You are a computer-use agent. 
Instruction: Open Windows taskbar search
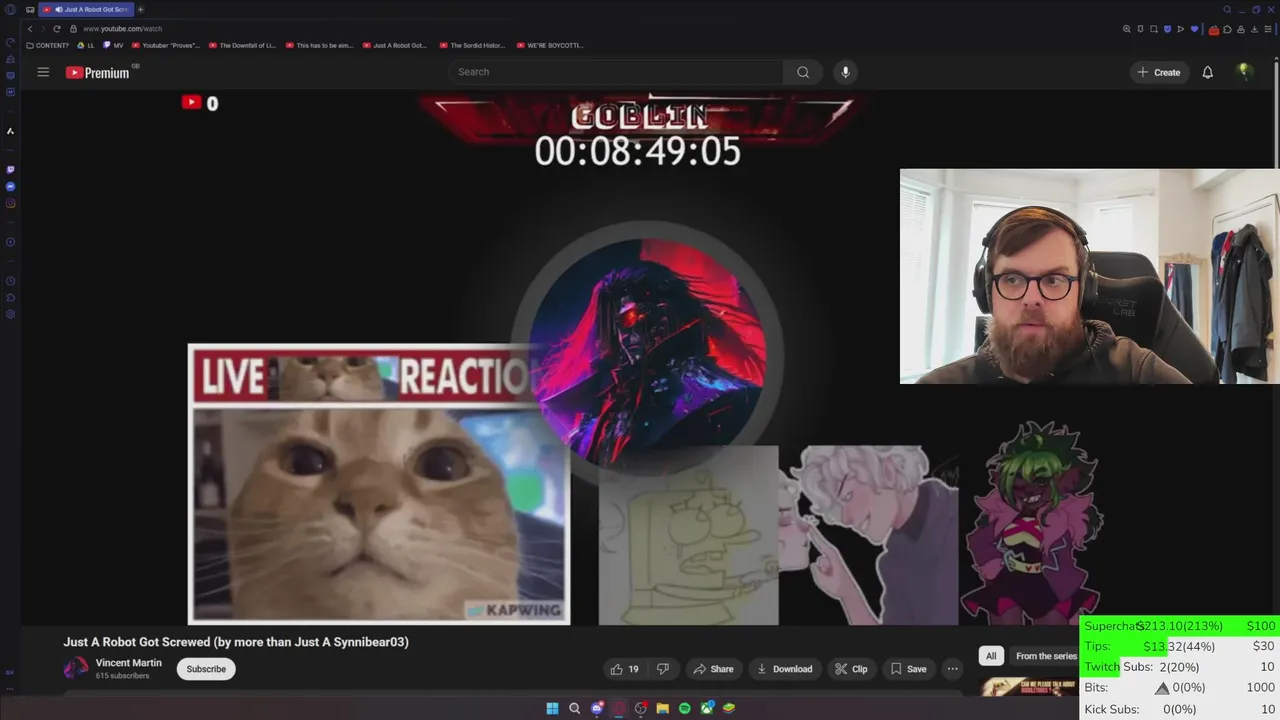[x=574, y=708]
